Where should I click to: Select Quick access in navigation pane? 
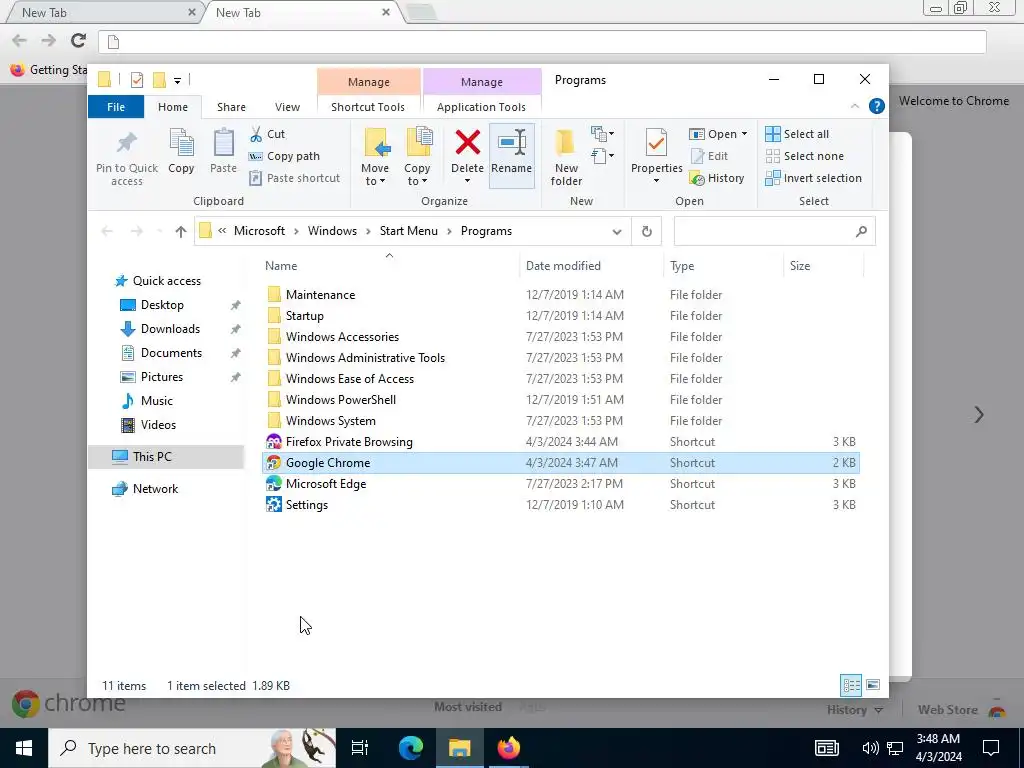[x=167, y=281]
